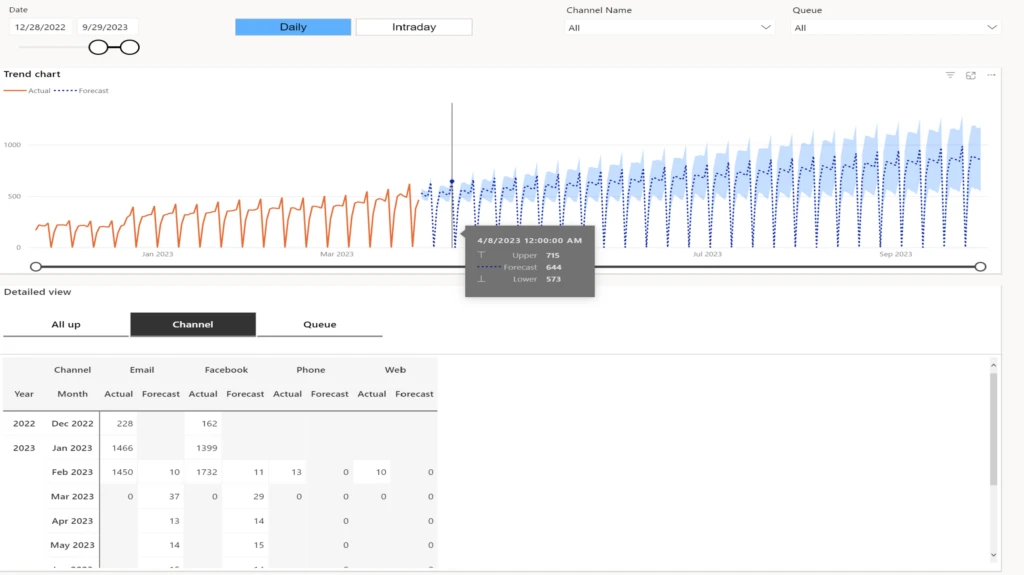Click the Facebook column header
Screen dimensions: 1024x575
pos(226,370)
